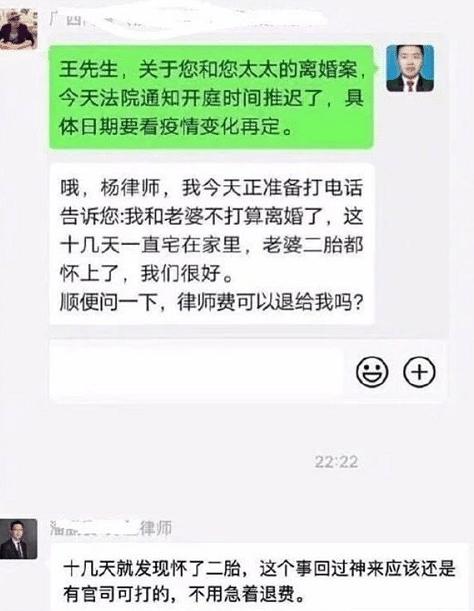Focus the empty message input box

click(197, 371)
